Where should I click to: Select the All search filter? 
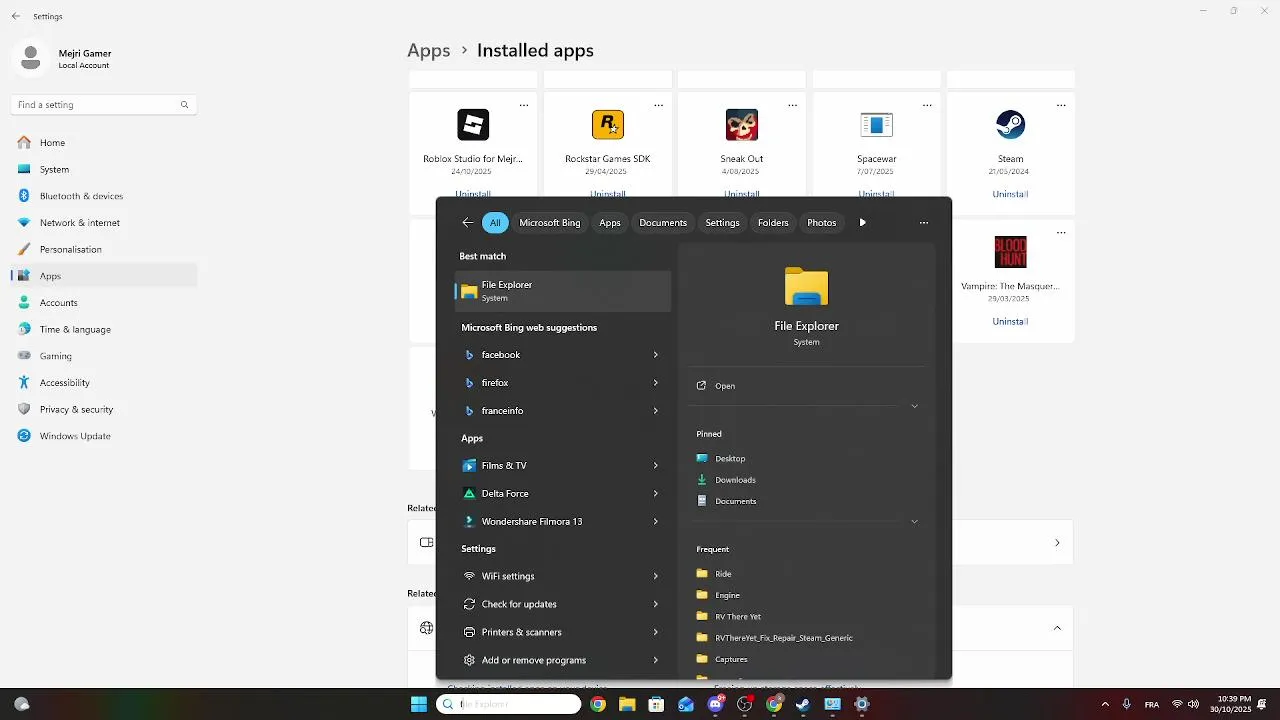[495, 223]
